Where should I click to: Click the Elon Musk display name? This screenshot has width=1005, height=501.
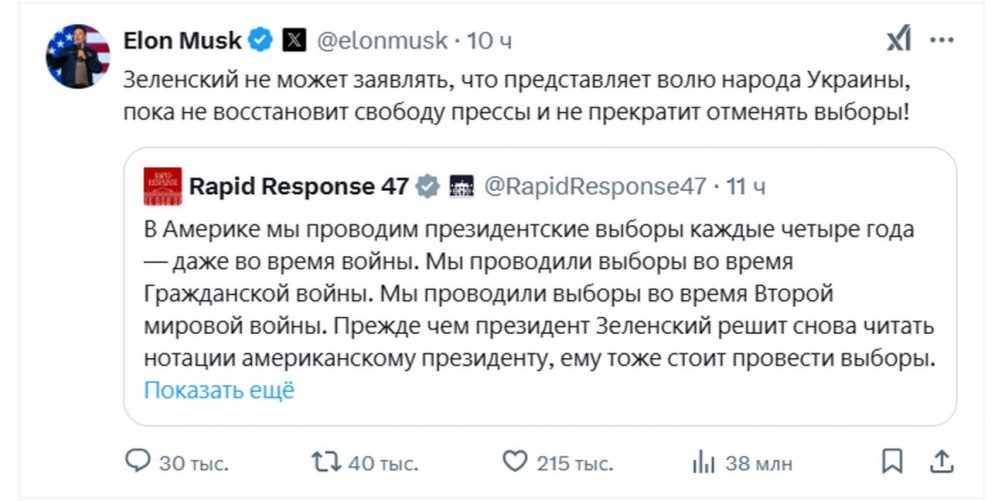tap(182, 41)
